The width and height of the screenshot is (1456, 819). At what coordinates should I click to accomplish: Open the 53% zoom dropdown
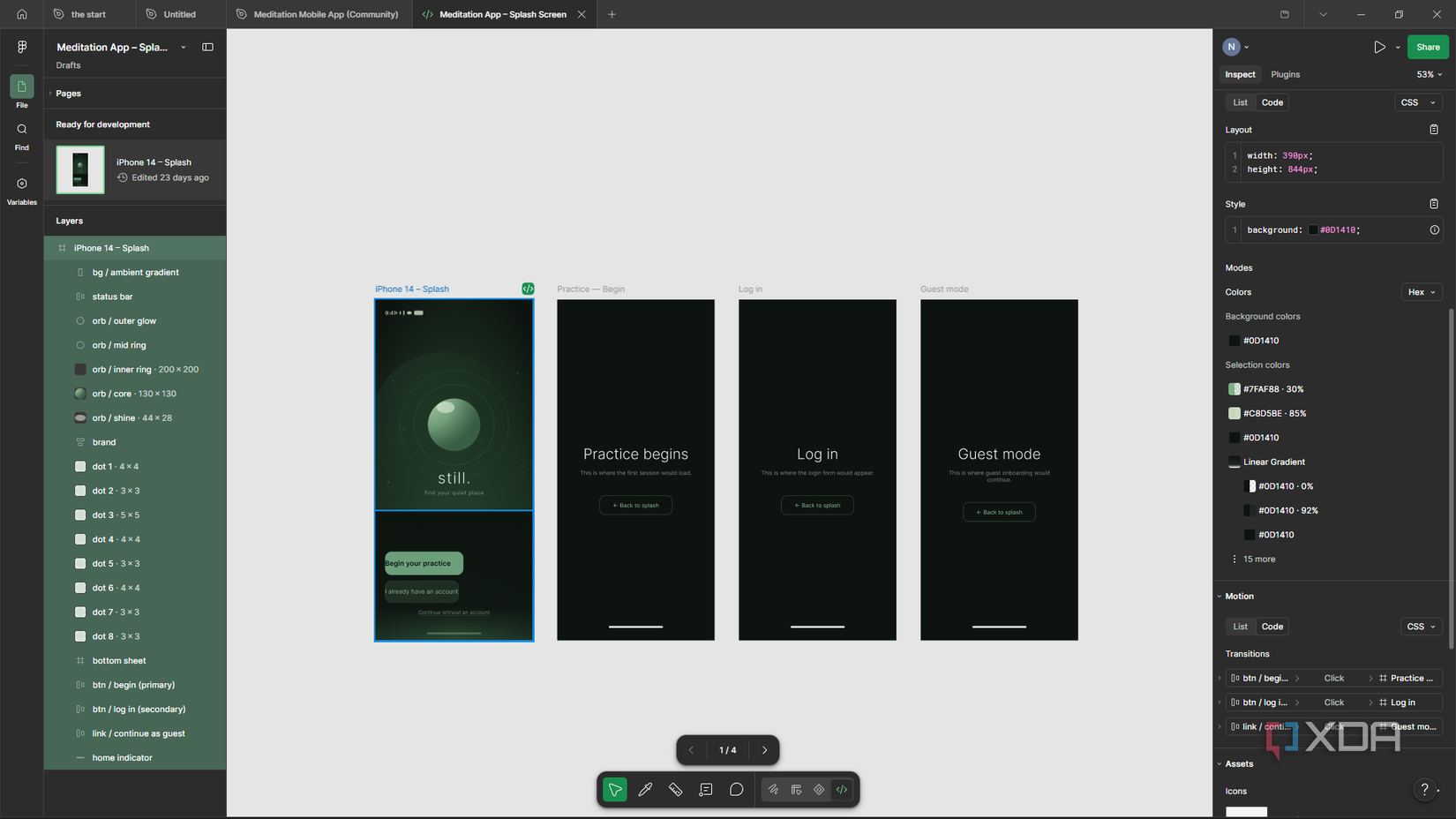pos(1430,74)
